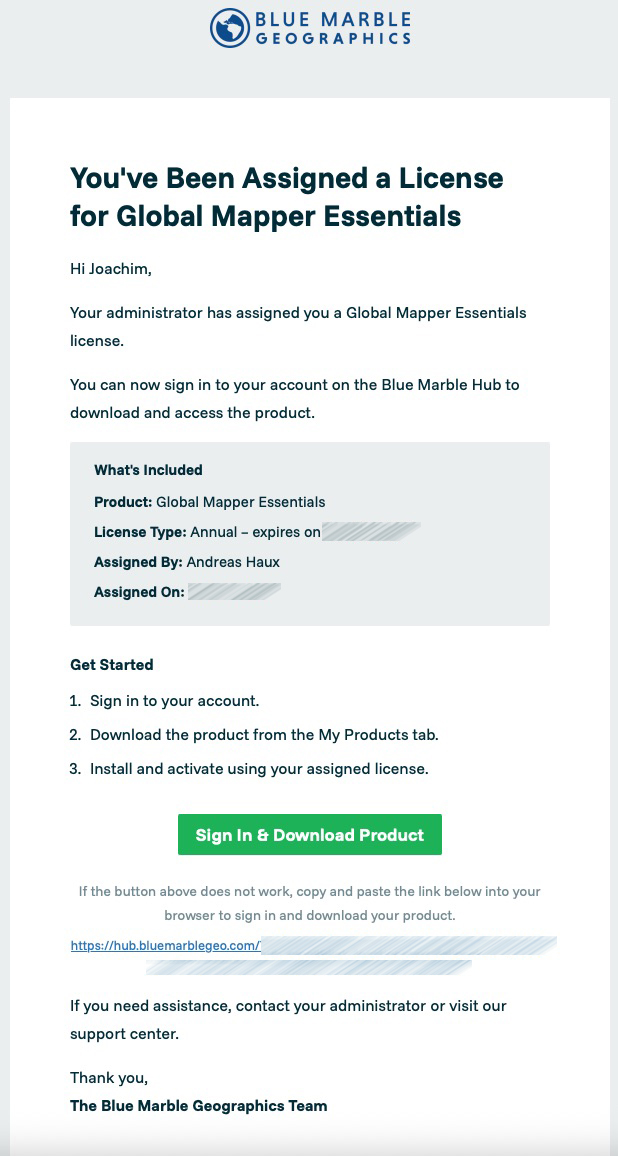Click the Sign In & Download Product button

click(310, 835)
